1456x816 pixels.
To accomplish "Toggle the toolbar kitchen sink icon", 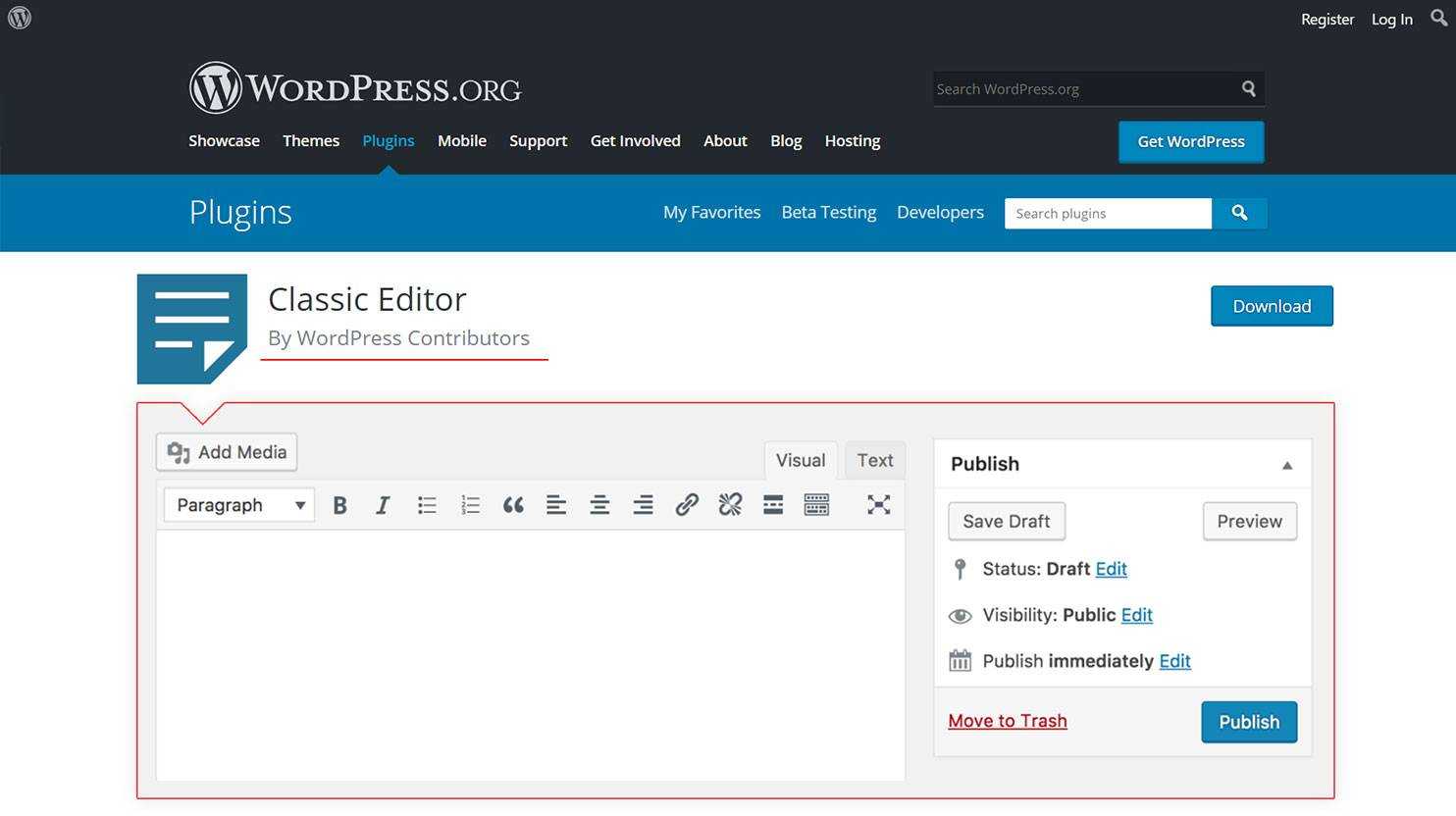I will tap(816, 505).
